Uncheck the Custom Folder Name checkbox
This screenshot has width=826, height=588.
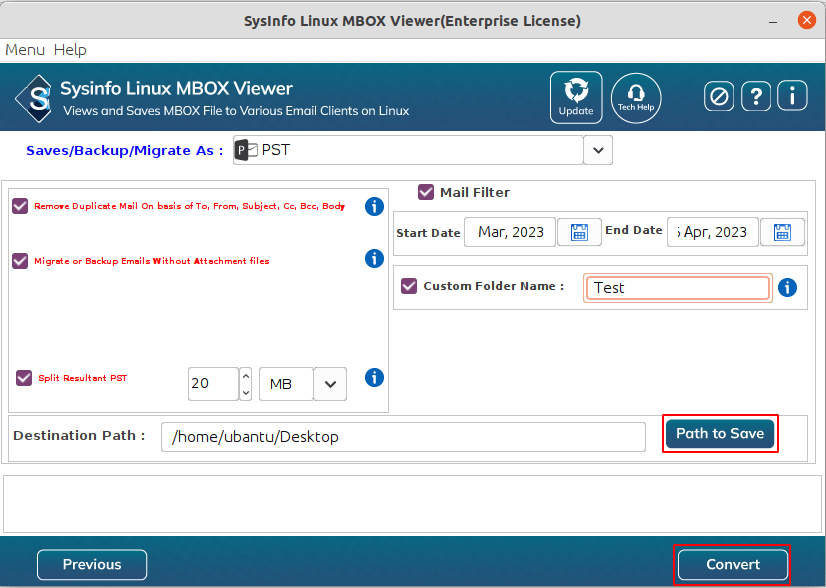point(409,286)
